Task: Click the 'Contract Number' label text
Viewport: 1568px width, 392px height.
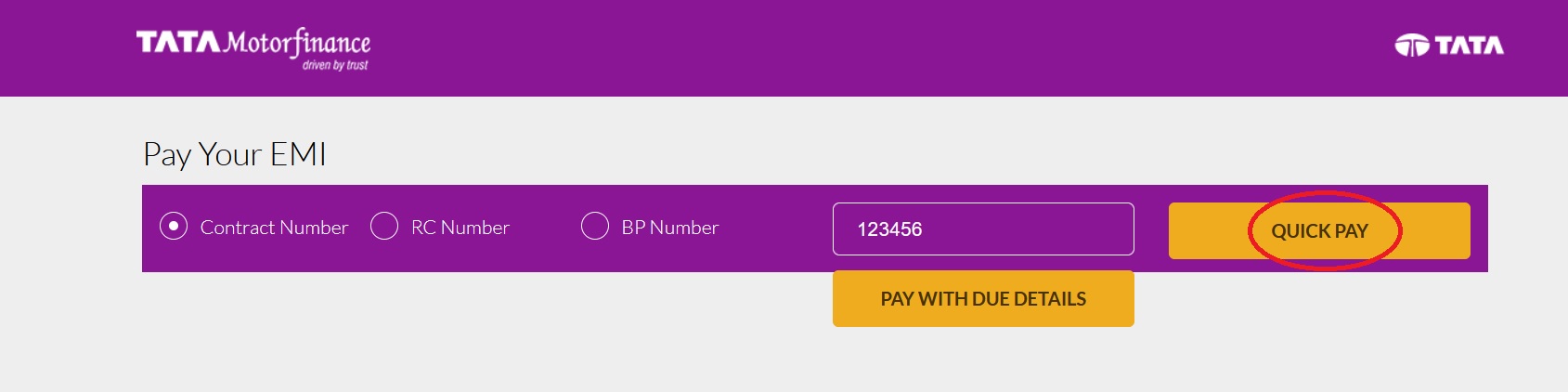Action: (274, 228)
